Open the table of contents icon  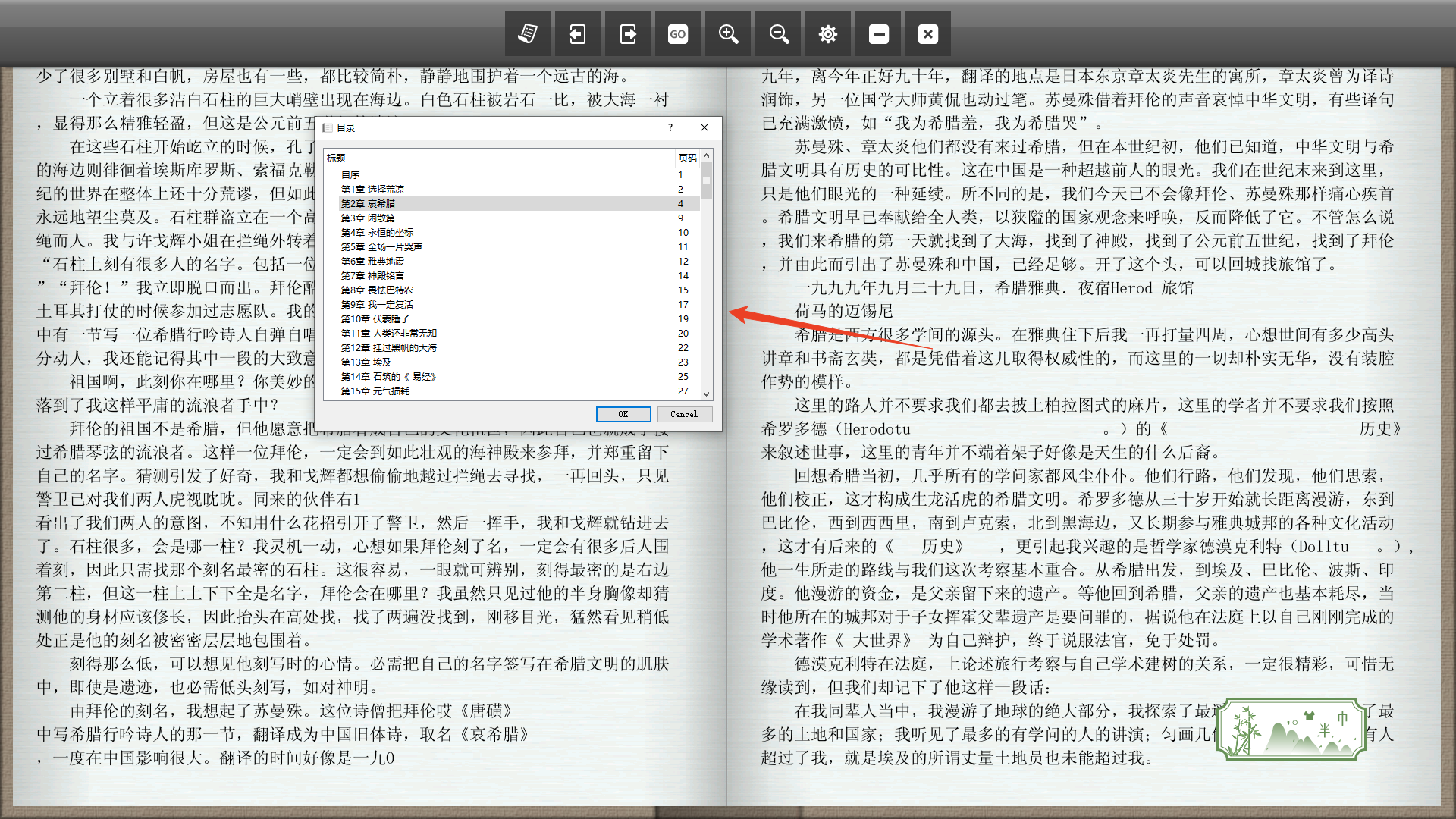coord(528,34)
